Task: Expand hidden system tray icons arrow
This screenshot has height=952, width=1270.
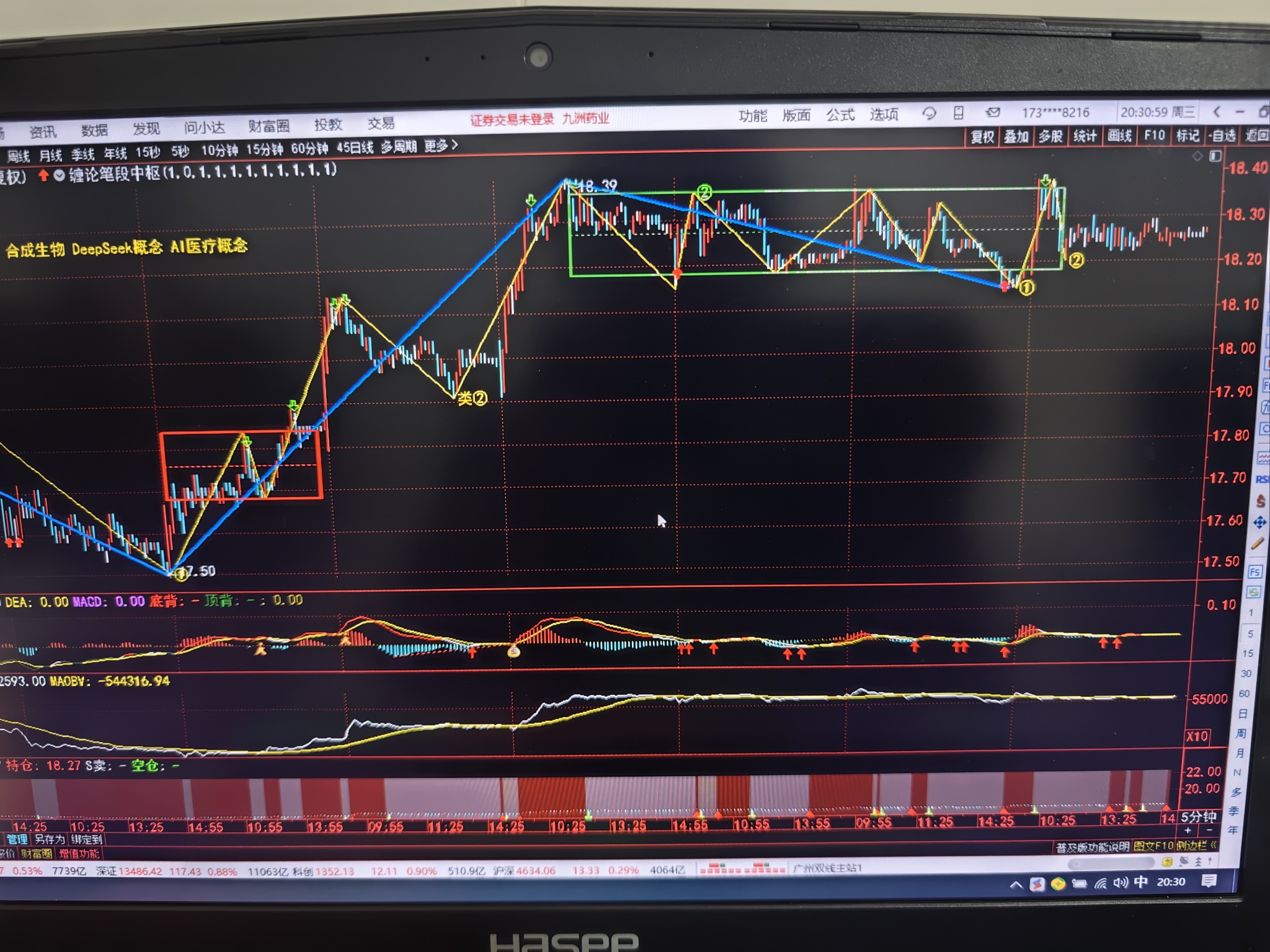Action: click(x=1016, y=885)
